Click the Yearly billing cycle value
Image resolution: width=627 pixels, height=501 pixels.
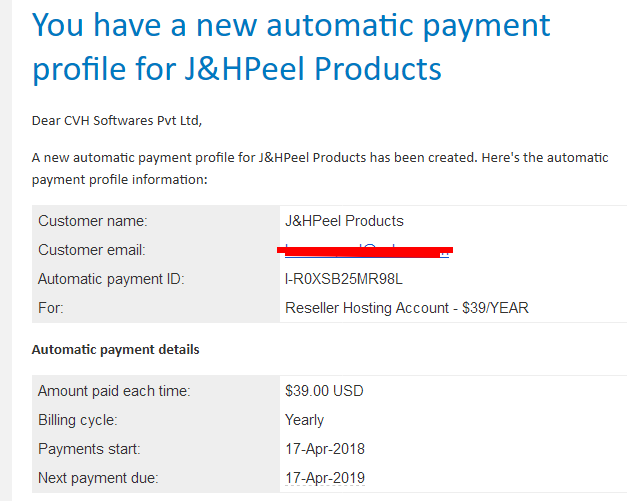pos(304,420)
